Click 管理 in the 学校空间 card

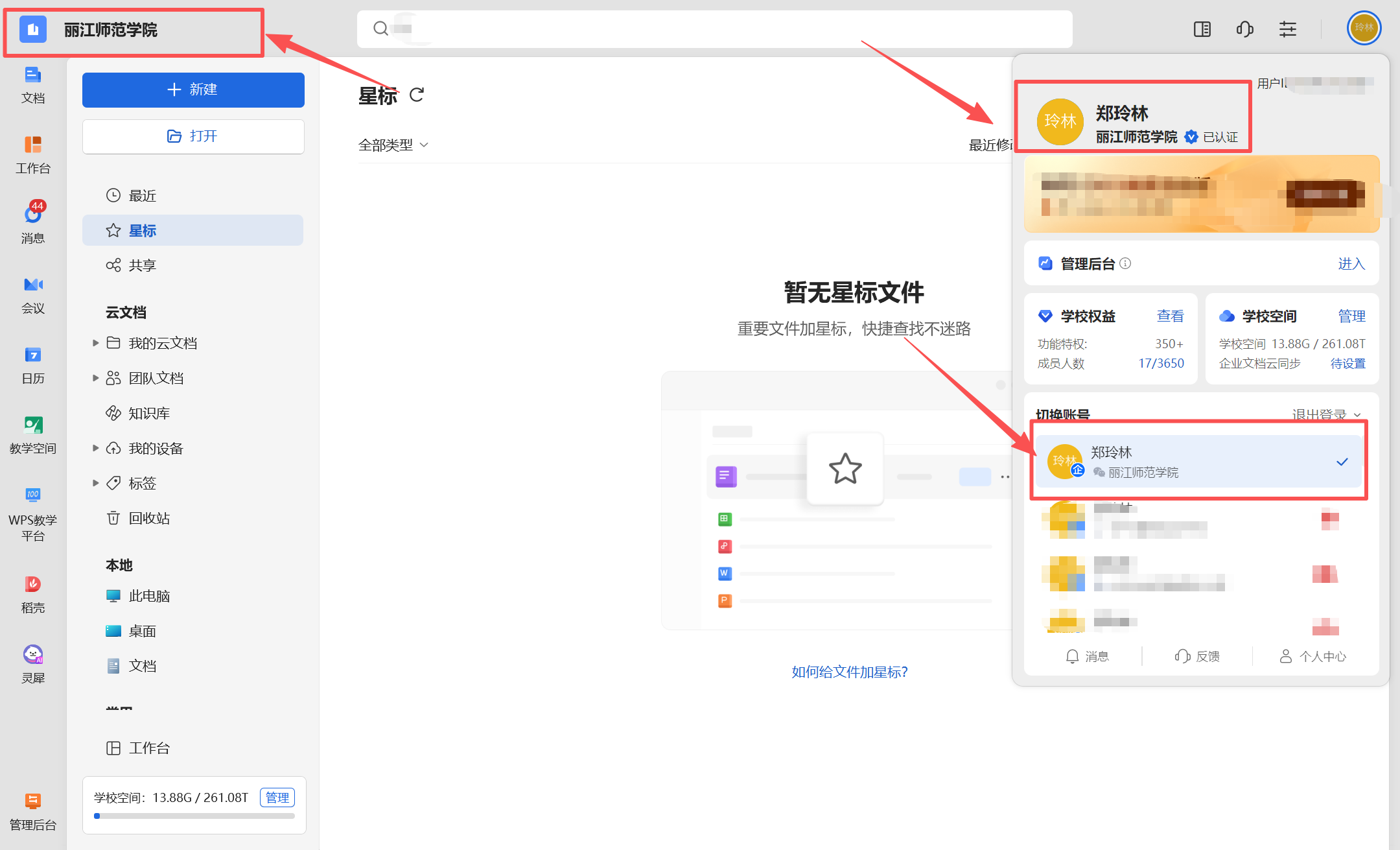[x=1351, y=316]
